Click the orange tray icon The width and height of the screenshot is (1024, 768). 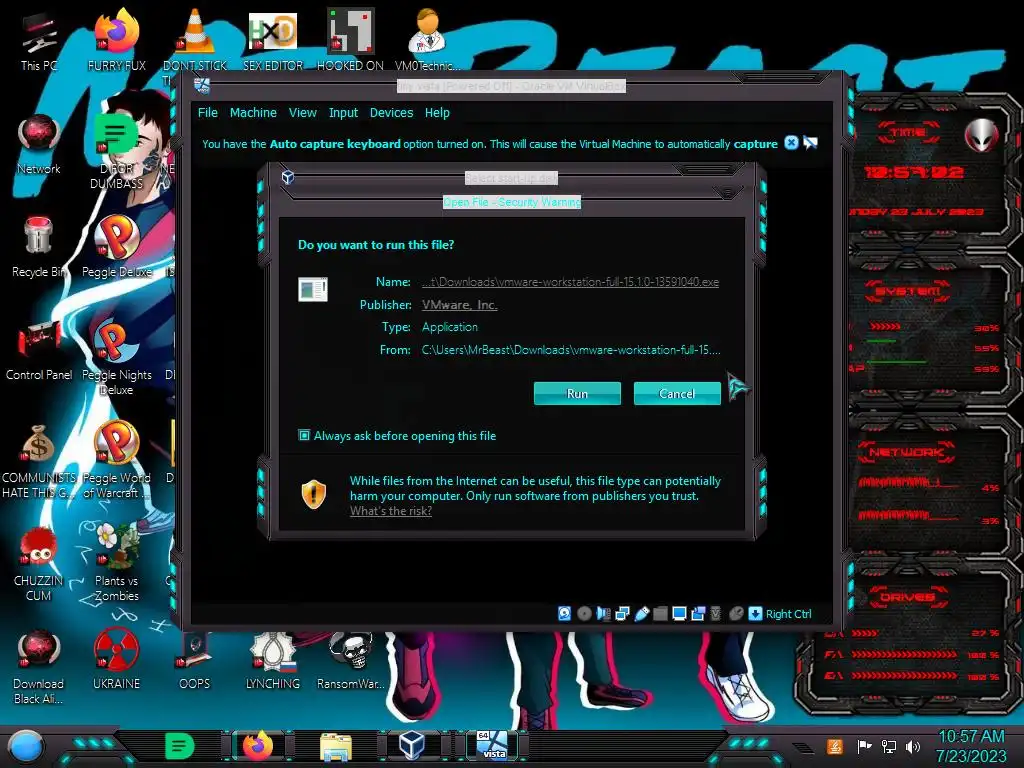(x=834, y=746)
